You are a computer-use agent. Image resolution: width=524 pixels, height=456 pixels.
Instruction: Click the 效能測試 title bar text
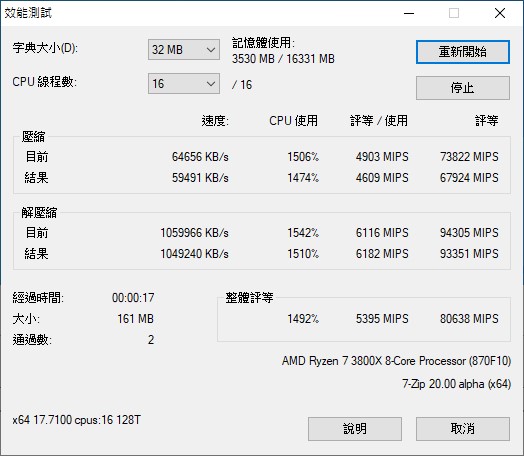(28, 13)
